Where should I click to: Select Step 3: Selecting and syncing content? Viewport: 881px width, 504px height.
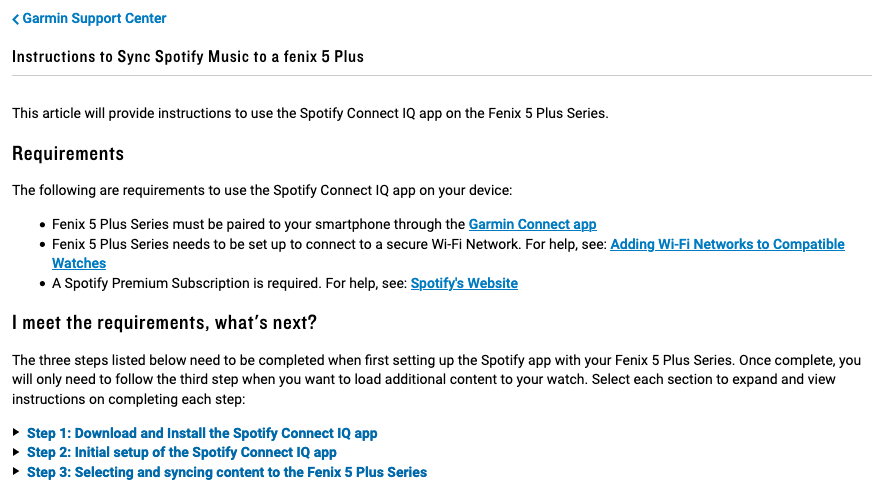pyautogui.click(x=227, y=472)
